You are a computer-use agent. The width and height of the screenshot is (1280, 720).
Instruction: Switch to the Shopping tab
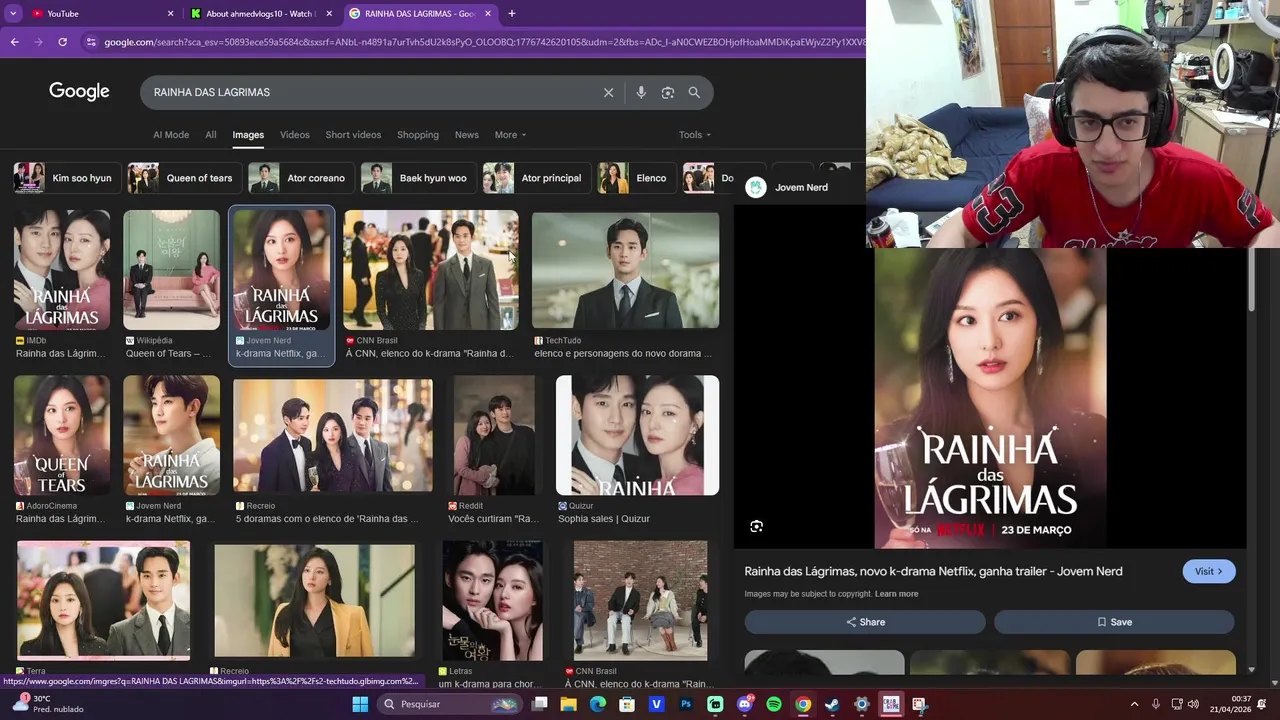[418, 135]
